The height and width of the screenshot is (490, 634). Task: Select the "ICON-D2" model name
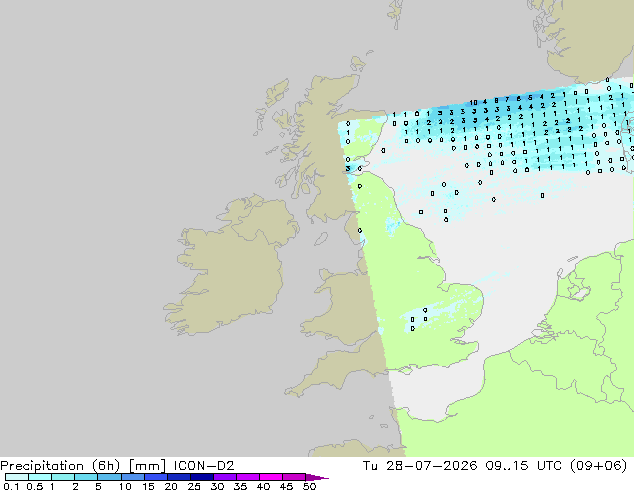[x=204, y=466]
